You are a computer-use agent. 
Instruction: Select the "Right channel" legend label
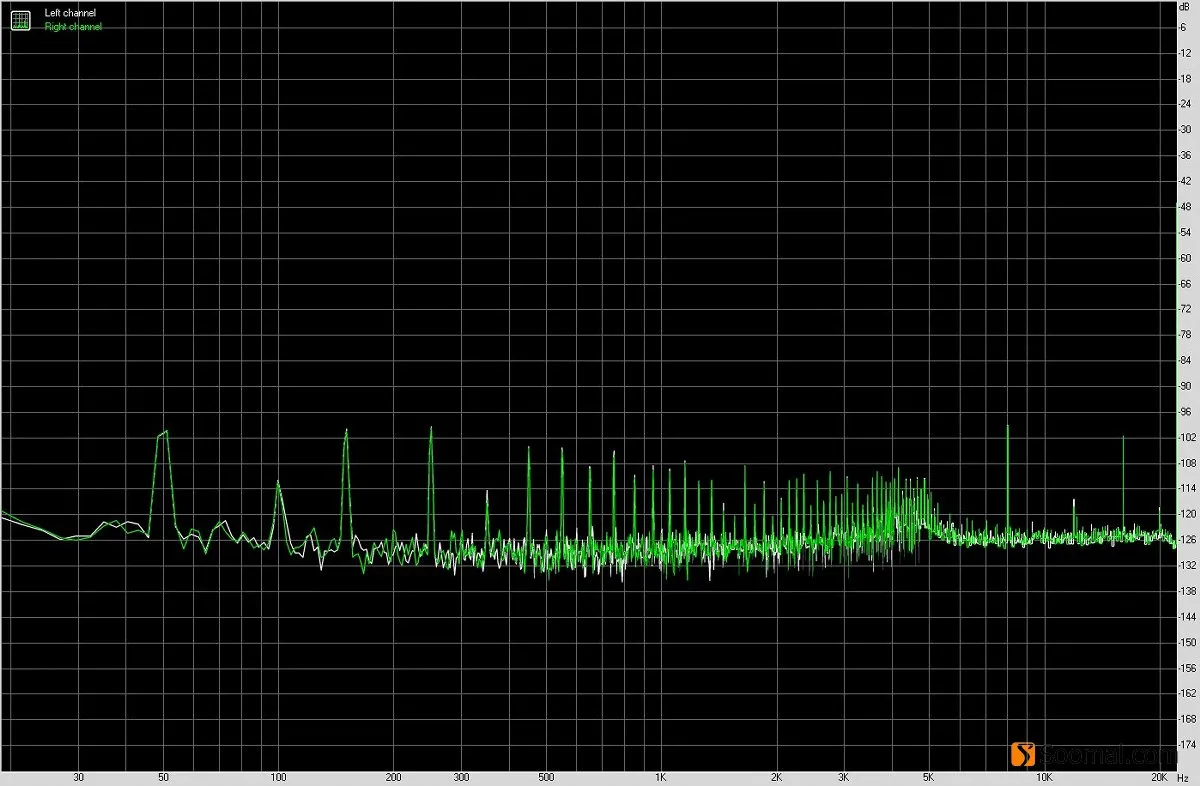[73, 27]
